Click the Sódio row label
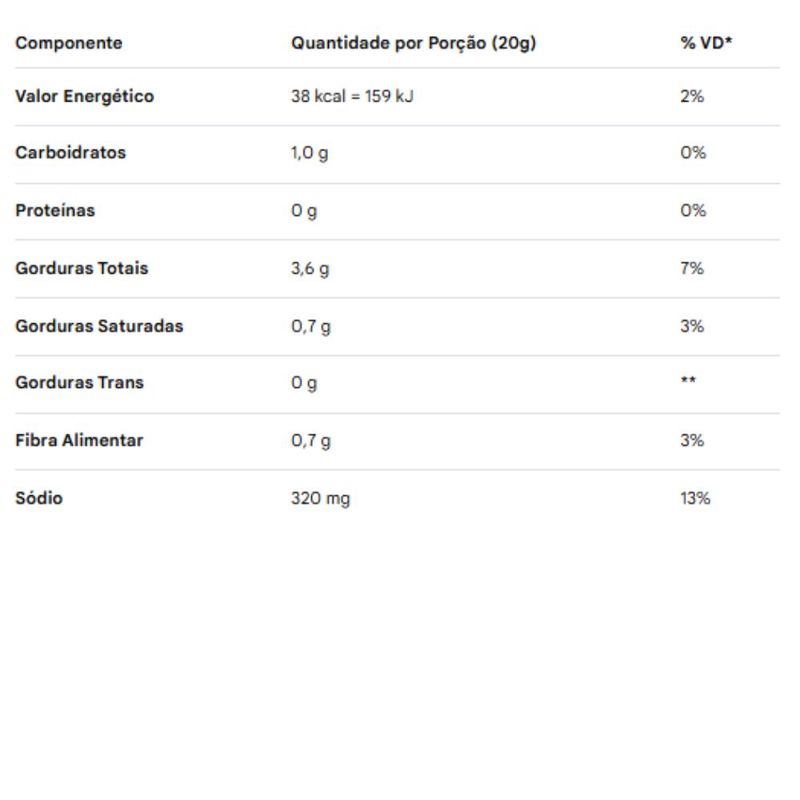This screenshot has width=800, height=800. pyautogui.click(x=39, y=498)
